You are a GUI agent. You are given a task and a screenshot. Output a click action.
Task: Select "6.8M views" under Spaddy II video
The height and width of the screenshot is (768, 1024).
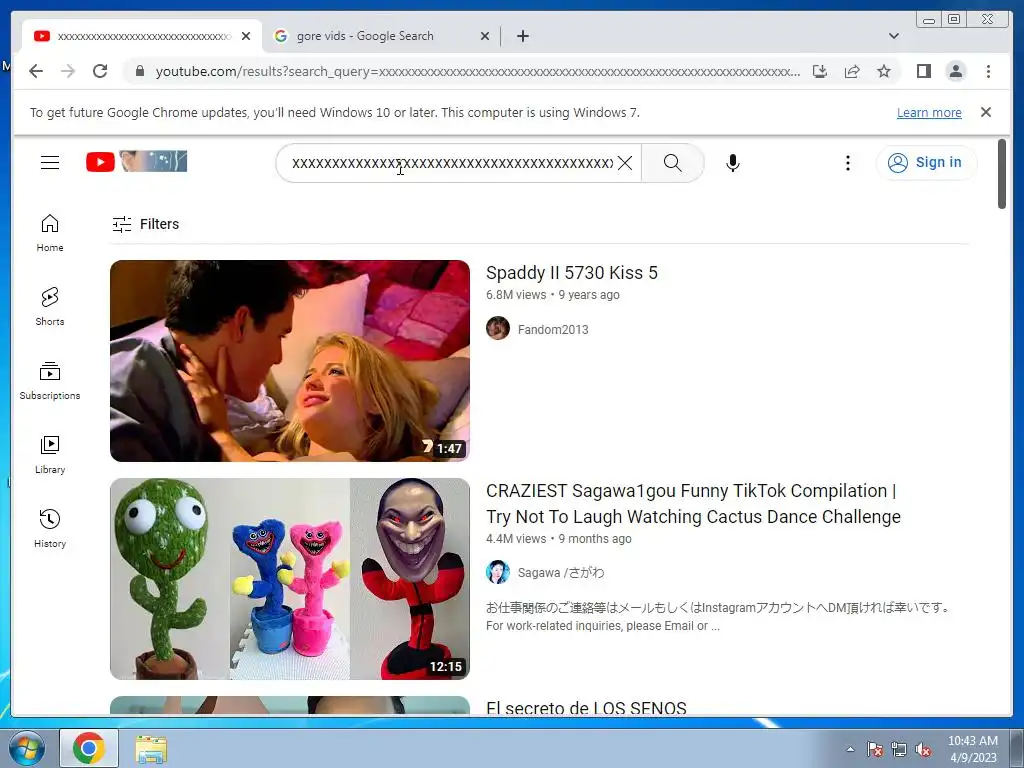pos(516,295)
